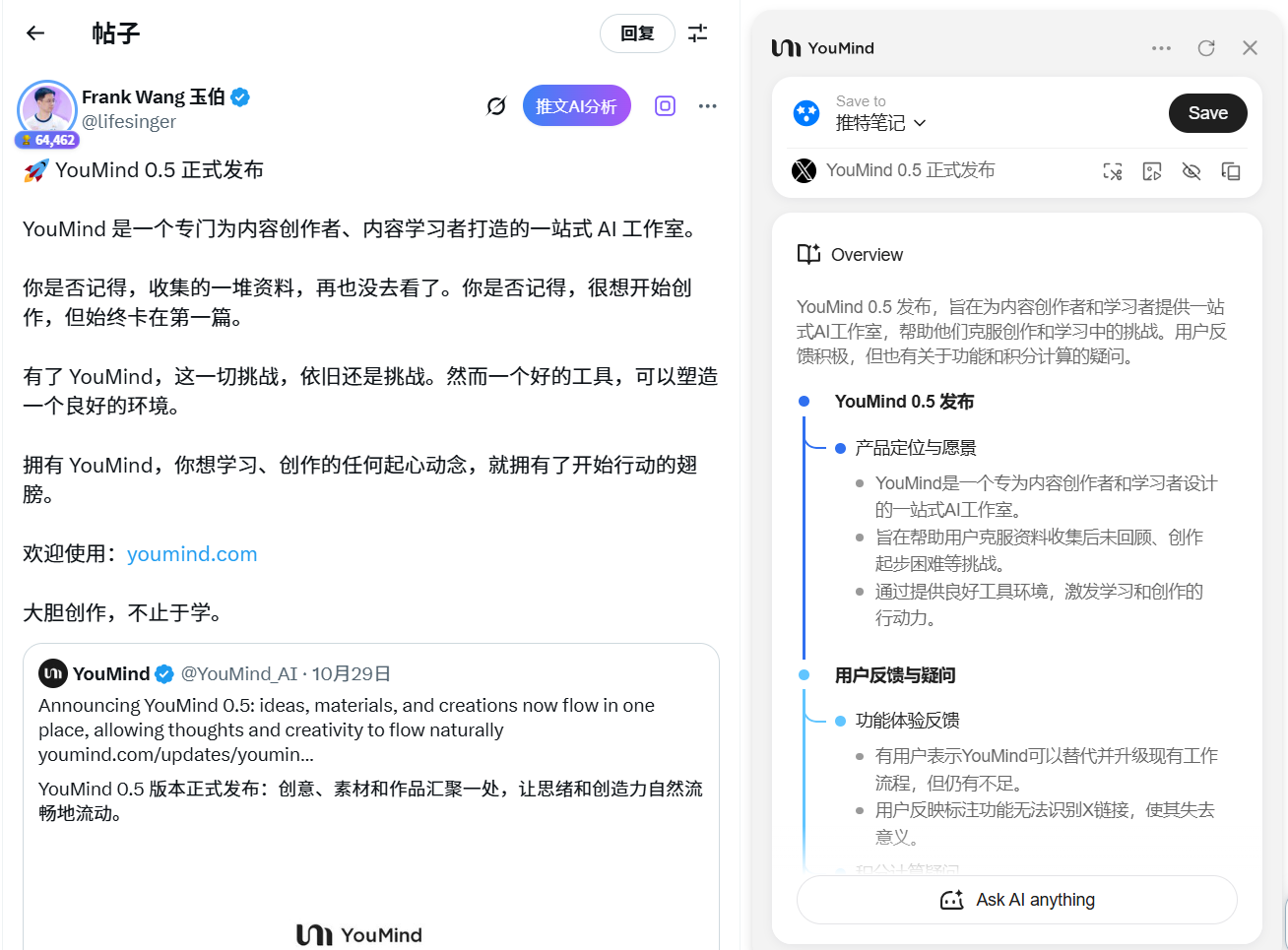Click bullet 有用户表示YouMind可以替代
This screenshot has height=950, width=1288.
coord(1046,770)
